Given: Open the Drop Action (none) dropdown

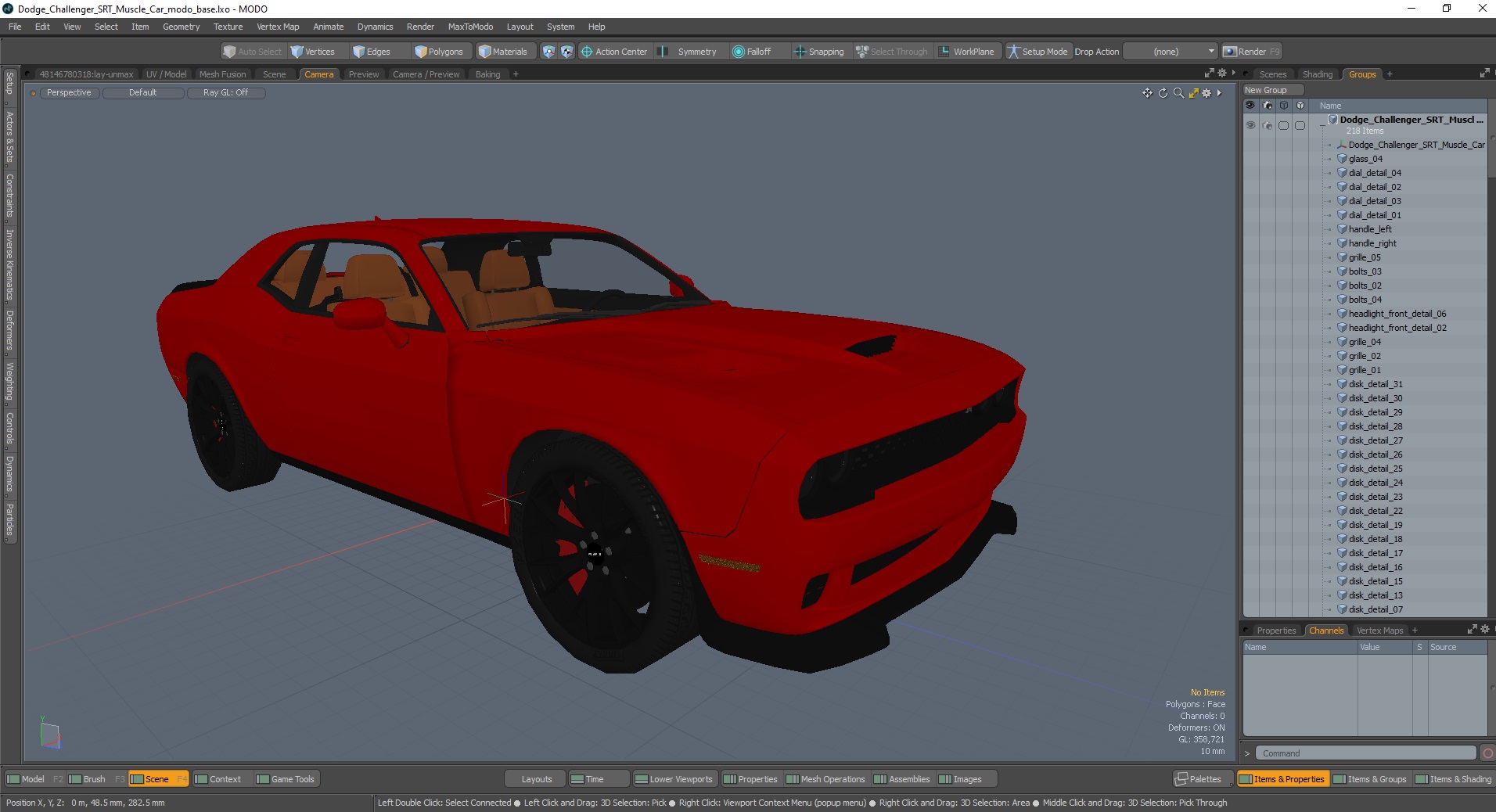Looking at the screenshot, I should pyautogui.click(x=1171, y=52).
